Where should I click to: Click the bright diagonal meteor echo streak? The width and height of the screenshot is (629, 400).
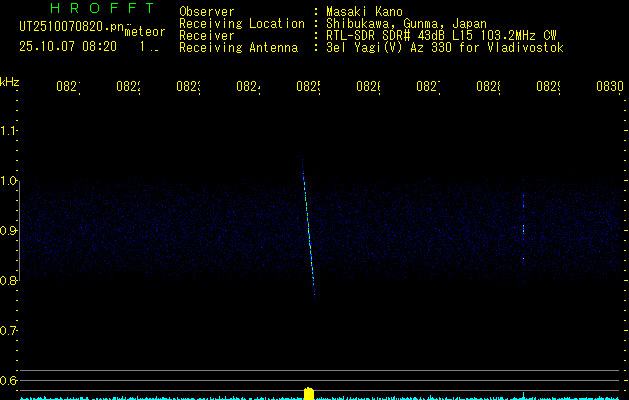tap(309, 232)
